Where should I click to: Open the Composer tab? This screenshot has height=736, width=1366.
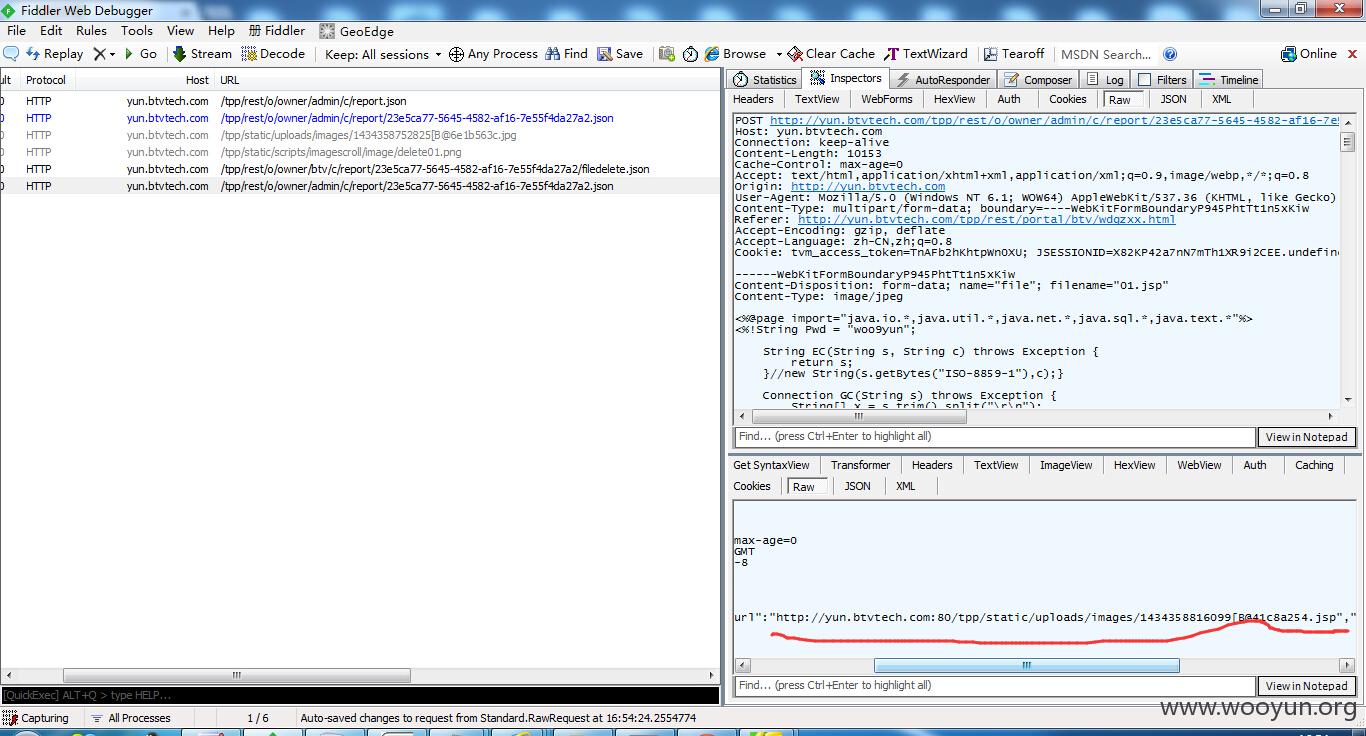[x=1038, y=80]
